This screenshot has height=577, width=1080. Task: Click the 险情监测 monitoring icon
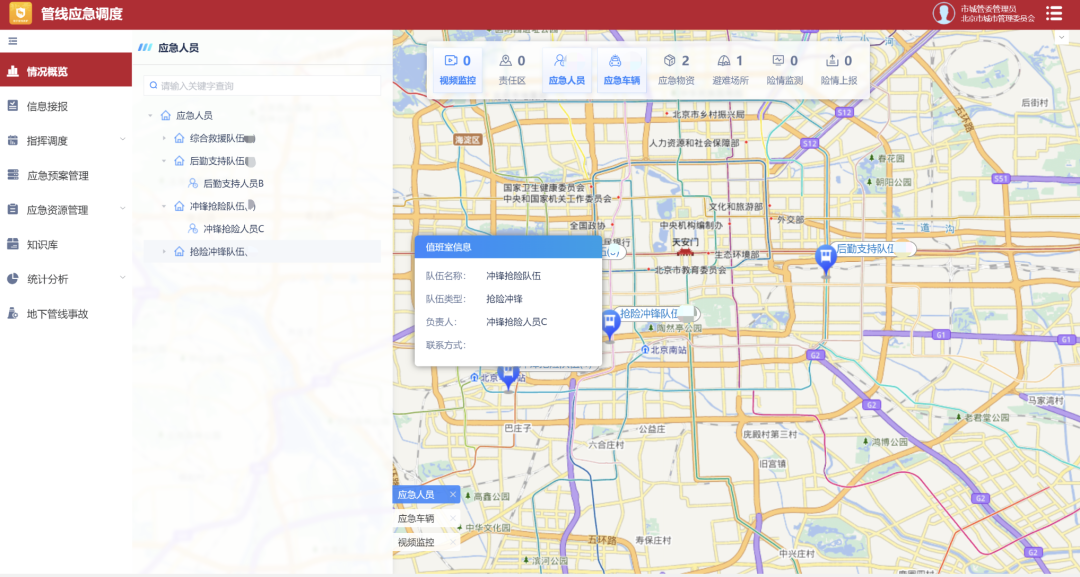(x=778, y=61)
